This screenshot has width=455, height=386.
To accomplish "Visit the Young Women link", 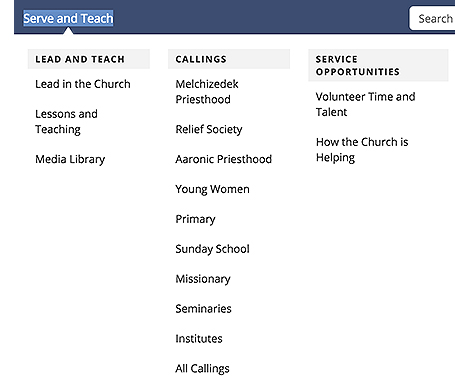I will point(212,189).
